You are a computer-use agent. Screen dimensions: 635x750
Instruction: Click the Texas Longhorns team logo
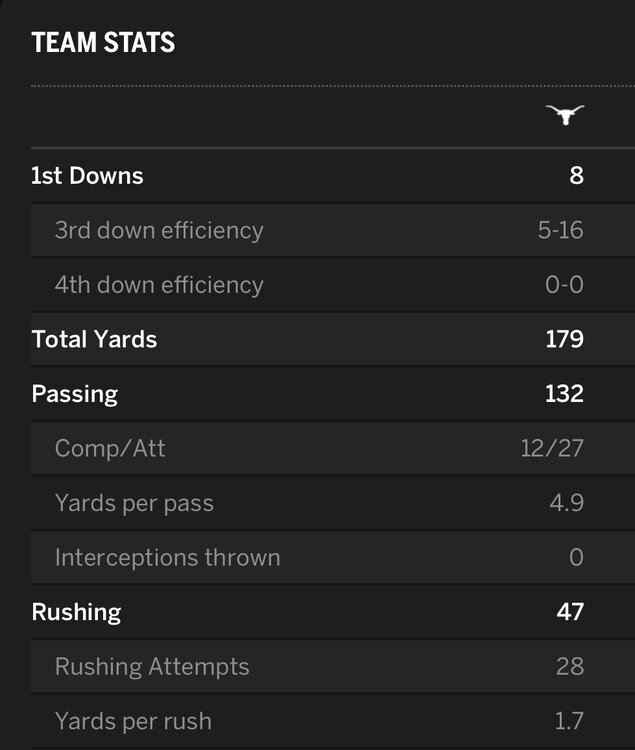pyautogui.click(x=565, y=115)
